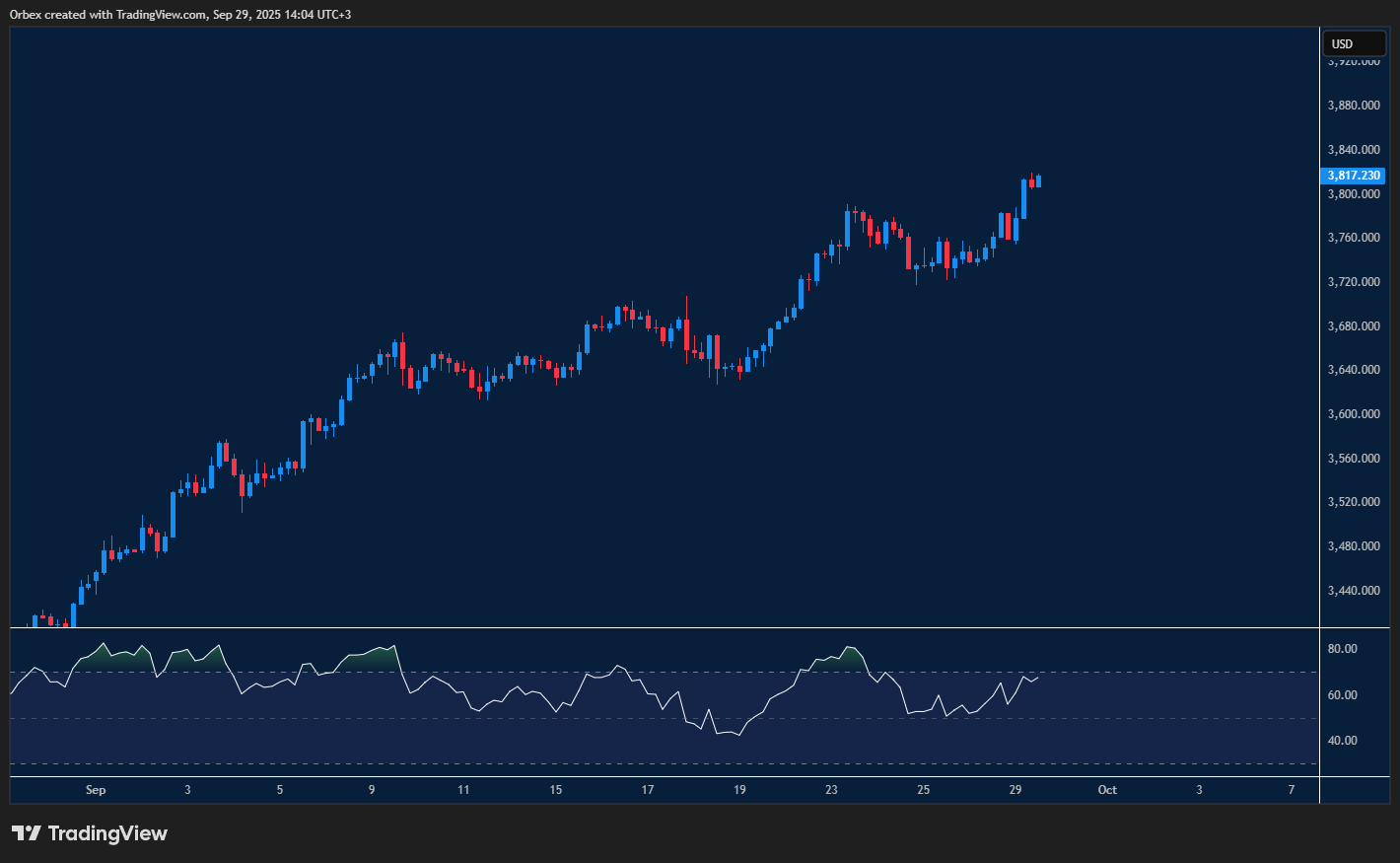Click date 17 on time axis
This screenshot has width=1400, height=863.
(x=648, y=790)
